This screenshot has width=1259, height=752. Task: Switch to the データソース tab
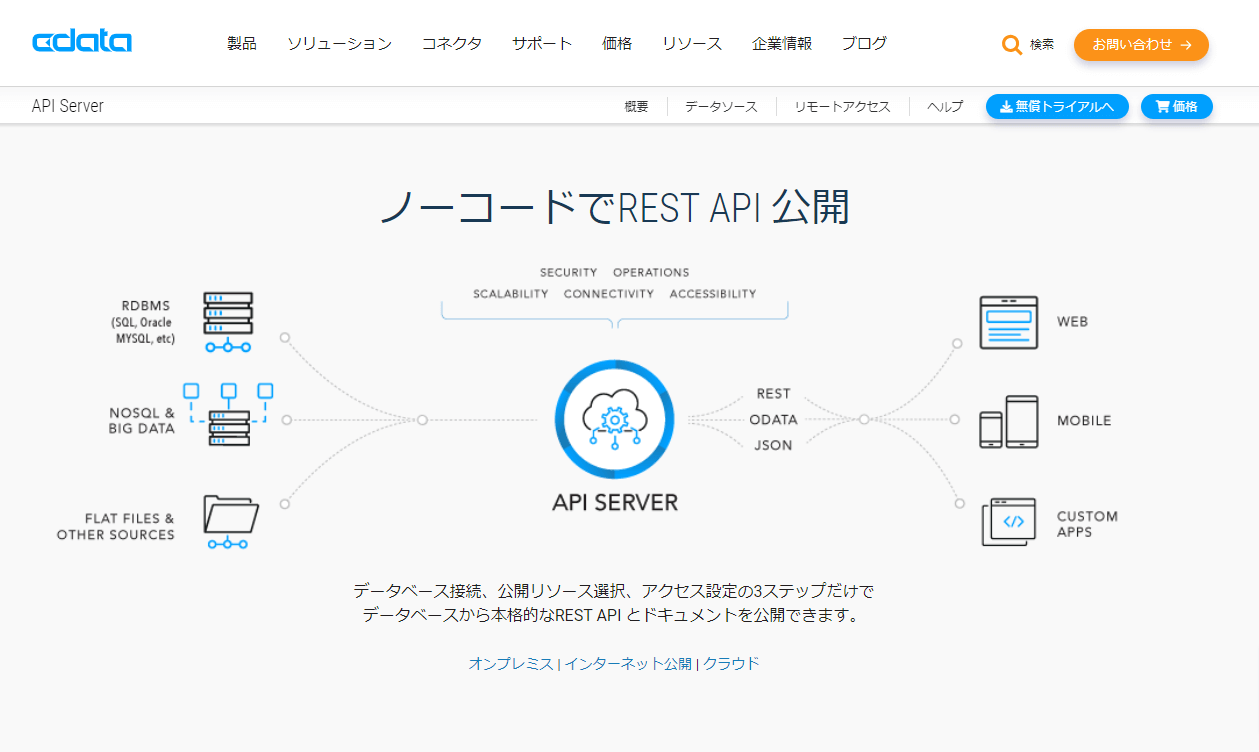721,106
